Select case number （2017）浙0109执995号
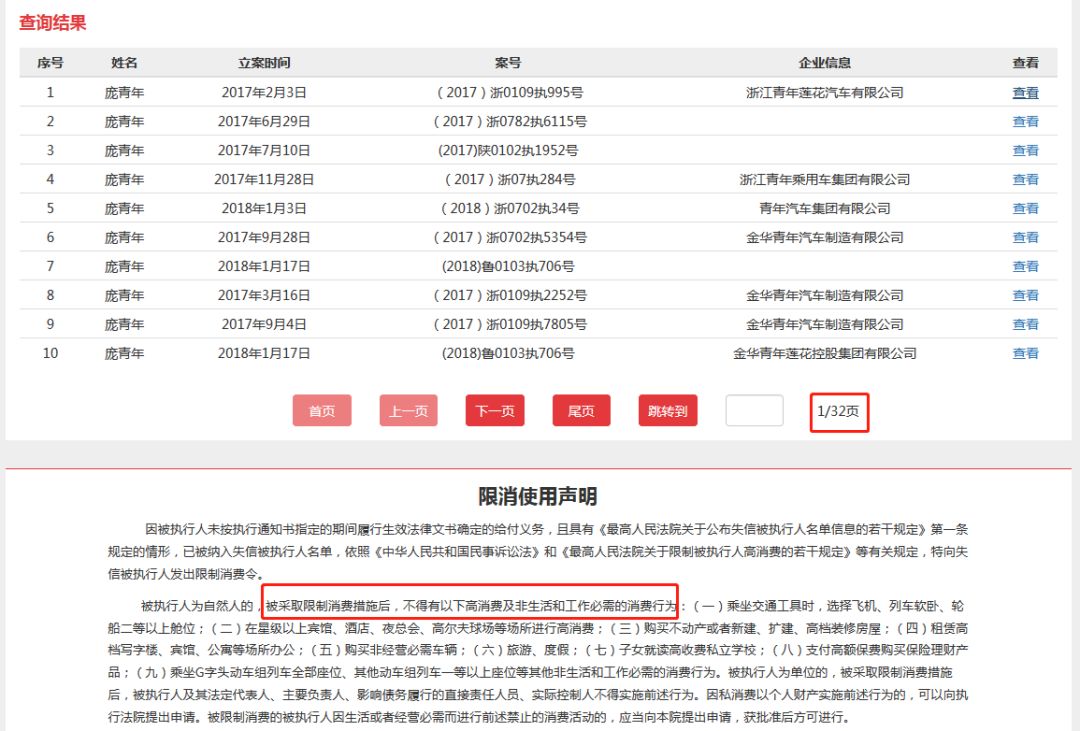This screenshot has height=731, width=1080. tap(510, 92)
